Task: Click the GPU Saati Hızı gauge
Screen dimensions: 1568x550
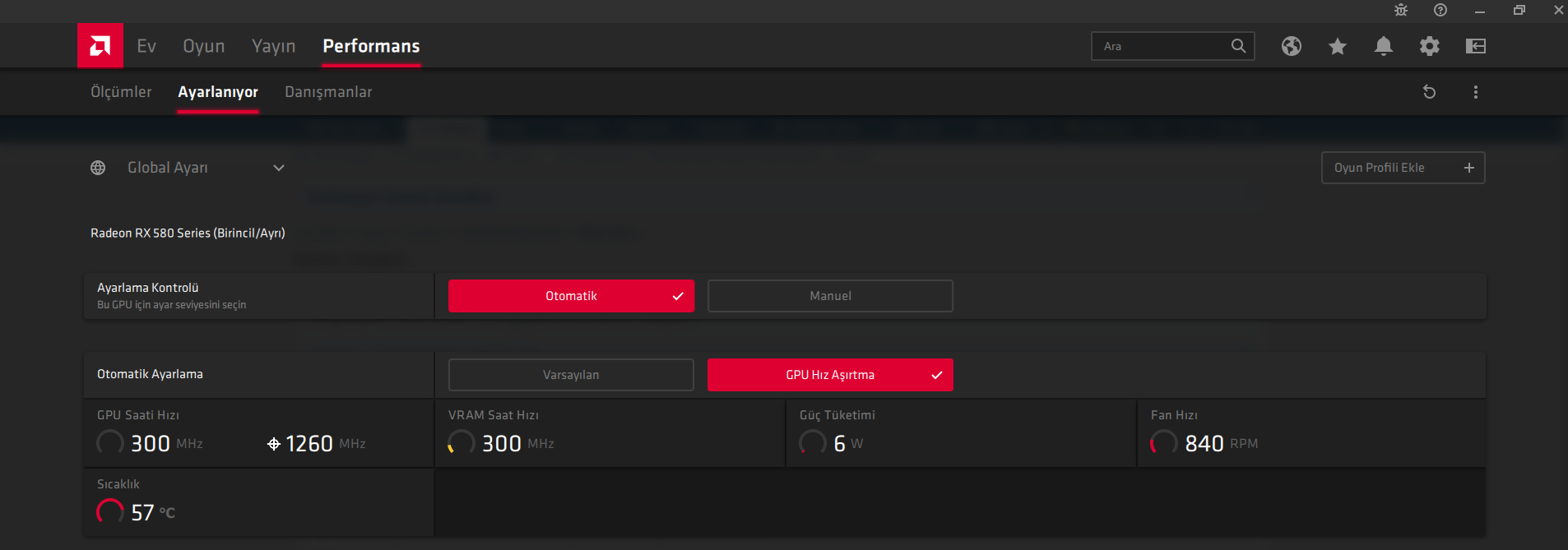Action: (x=110, y=443)
